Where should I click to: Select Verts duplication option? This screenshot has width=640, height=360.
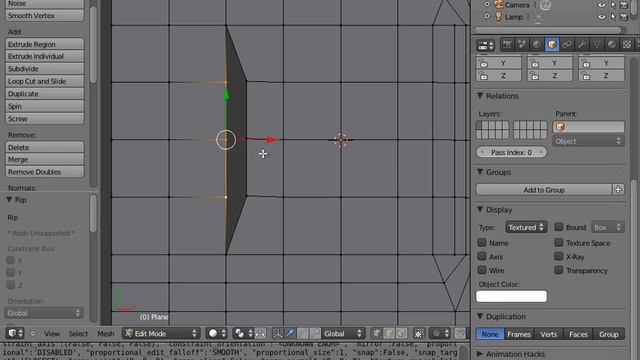tap(549, 334)
